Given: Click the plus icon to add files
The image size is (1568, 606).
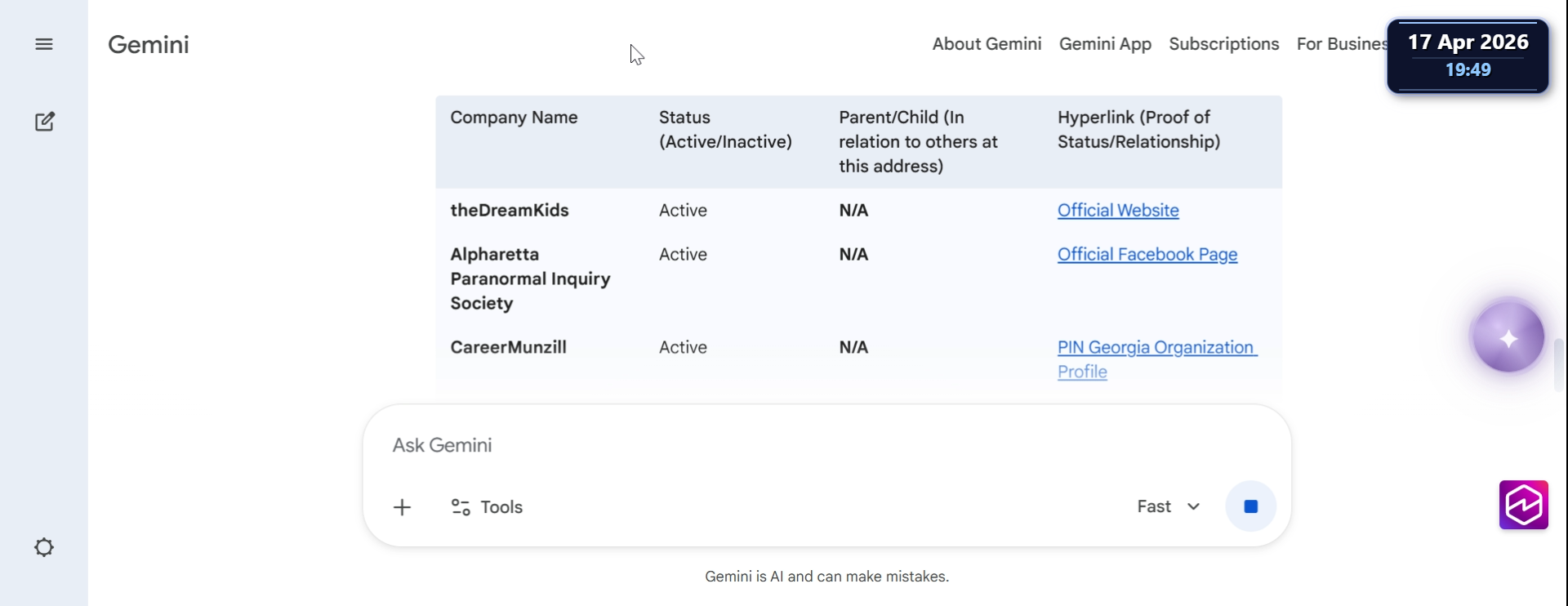Looking at the screenshot, I should coord(402,507).
